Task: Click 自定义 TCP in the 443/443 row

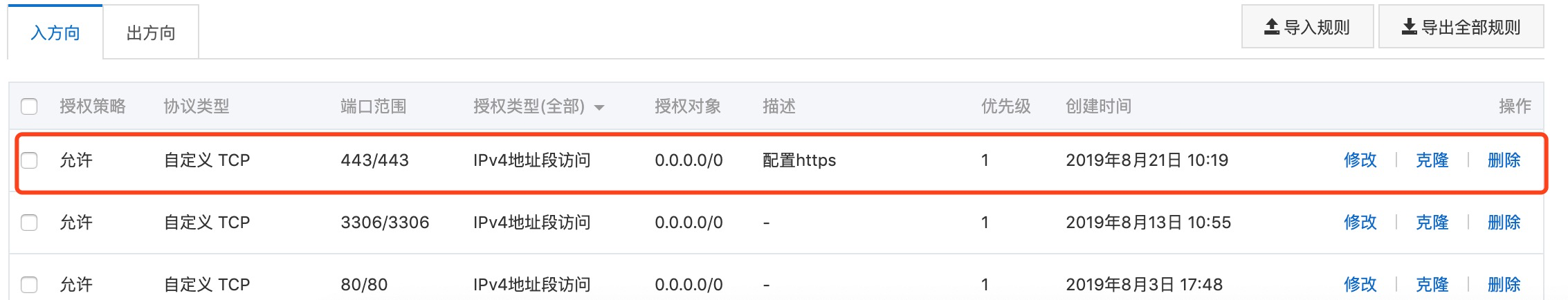Action: [x=207, y=160]
